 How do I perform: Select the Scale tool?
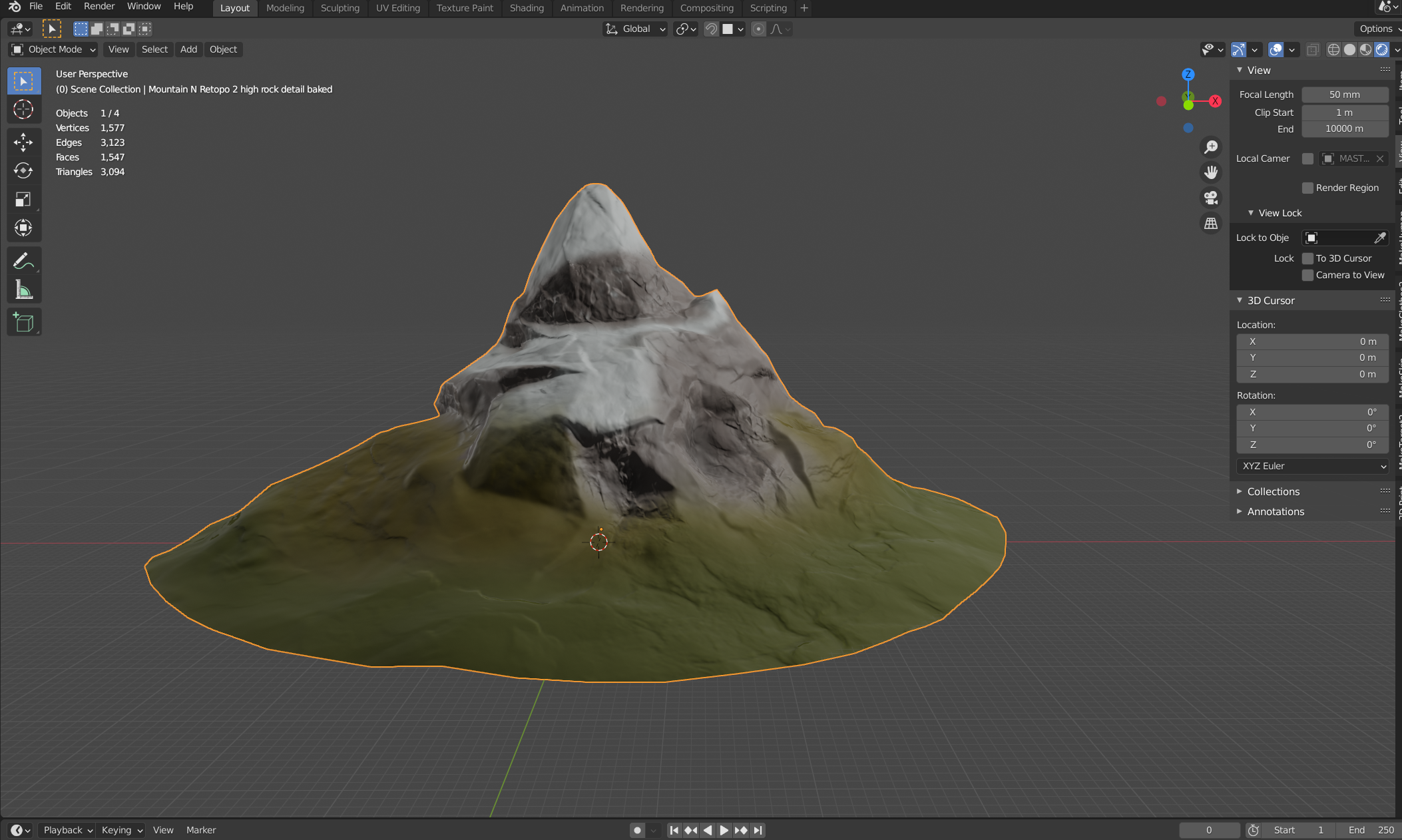point(23,200)
